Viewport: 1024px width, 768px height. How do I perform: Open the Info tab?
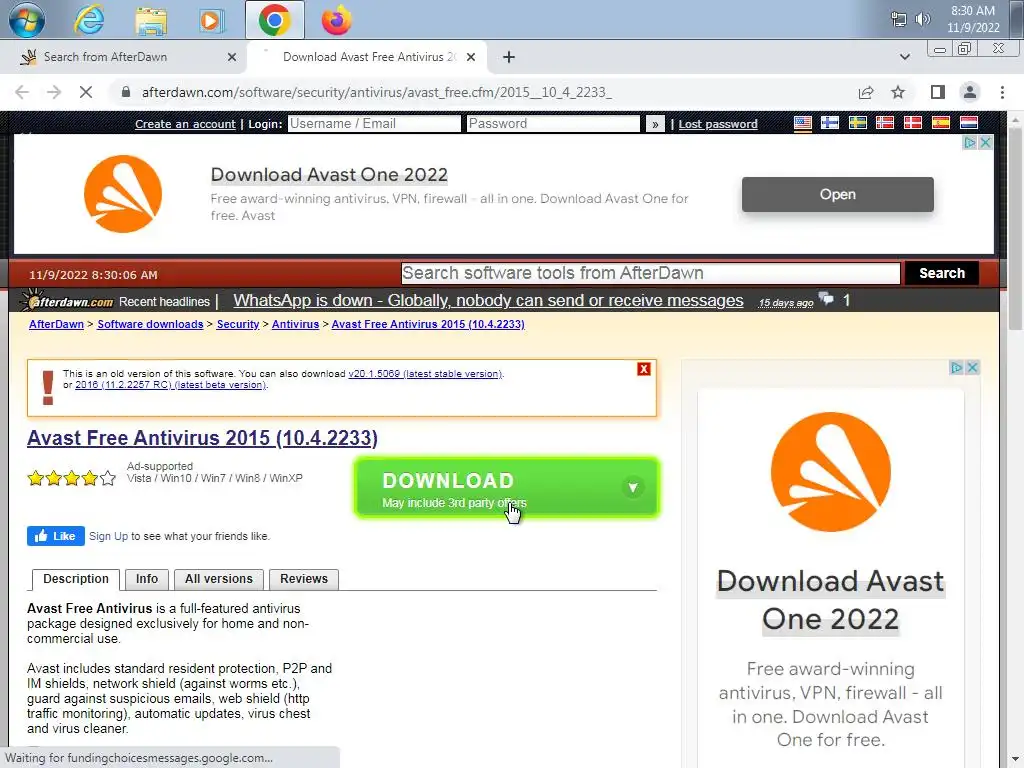pyautogui.click(x=147, y=579)
